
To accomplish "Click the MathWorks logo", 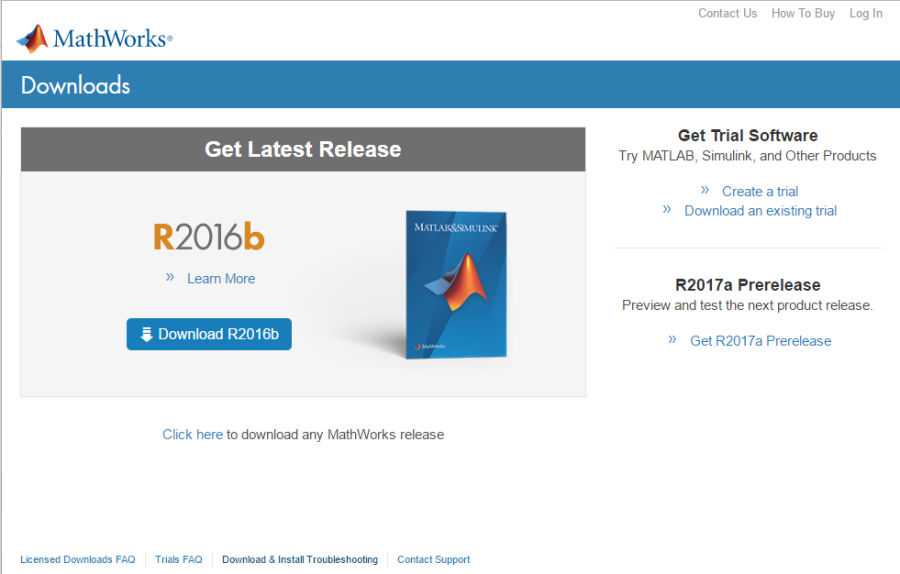I will click(95, 39).
